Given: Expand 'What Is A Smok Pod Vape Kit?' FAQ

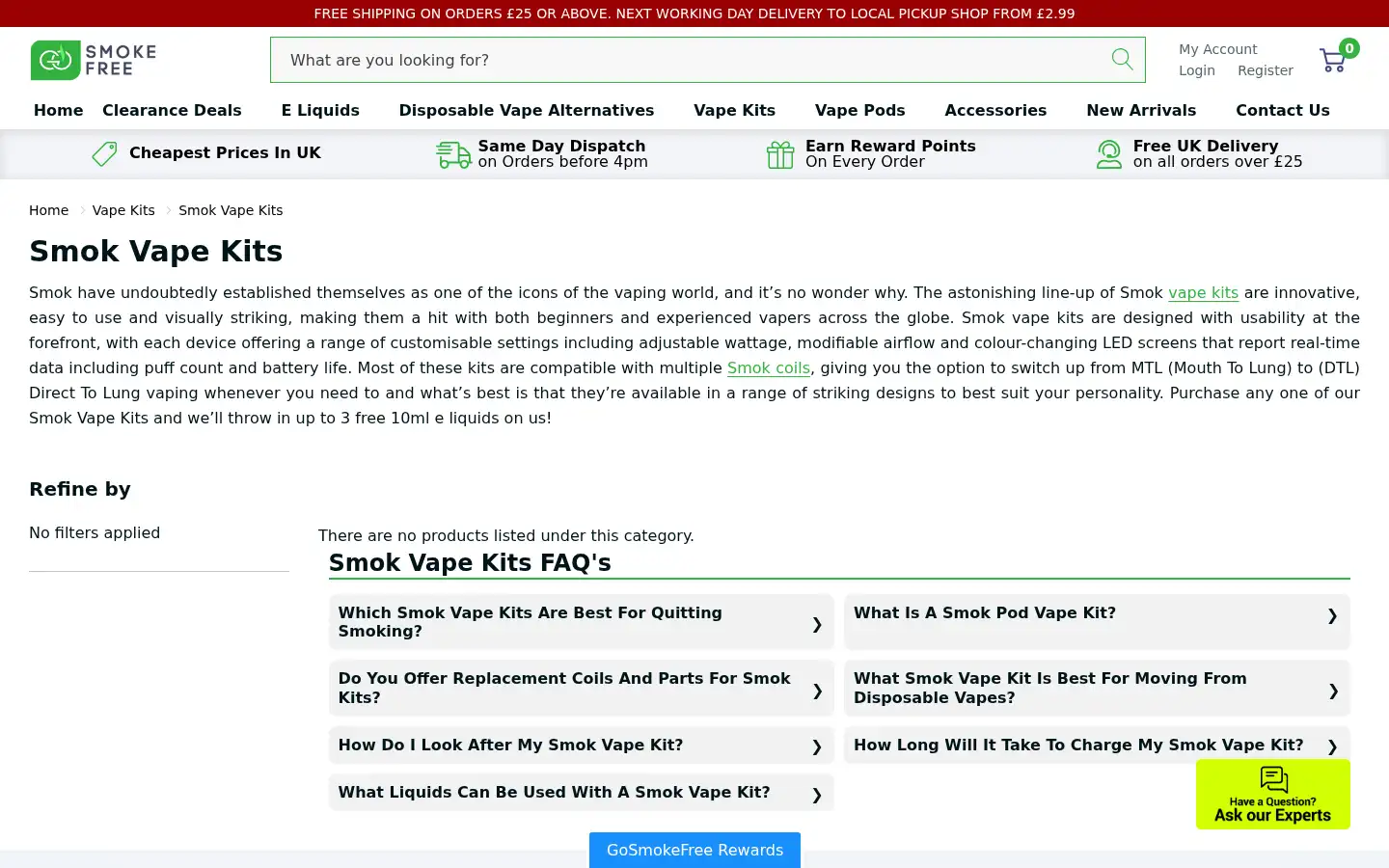Looking at the screenshot, I should pos(1097,622).
